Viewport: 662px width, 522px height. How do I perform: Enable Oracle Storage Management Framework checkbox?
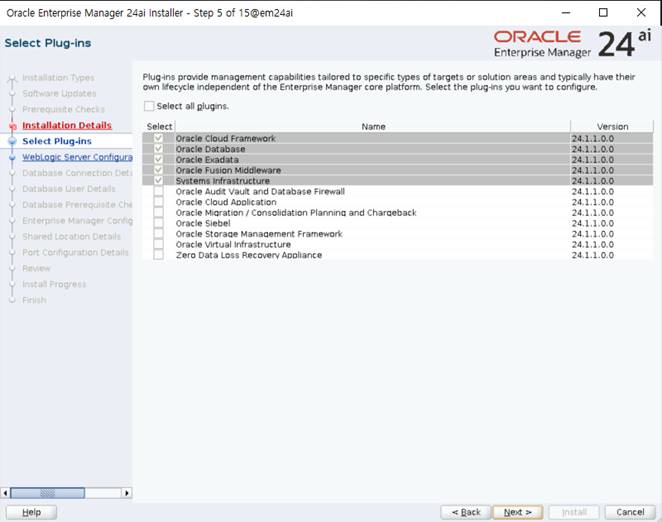158,234
